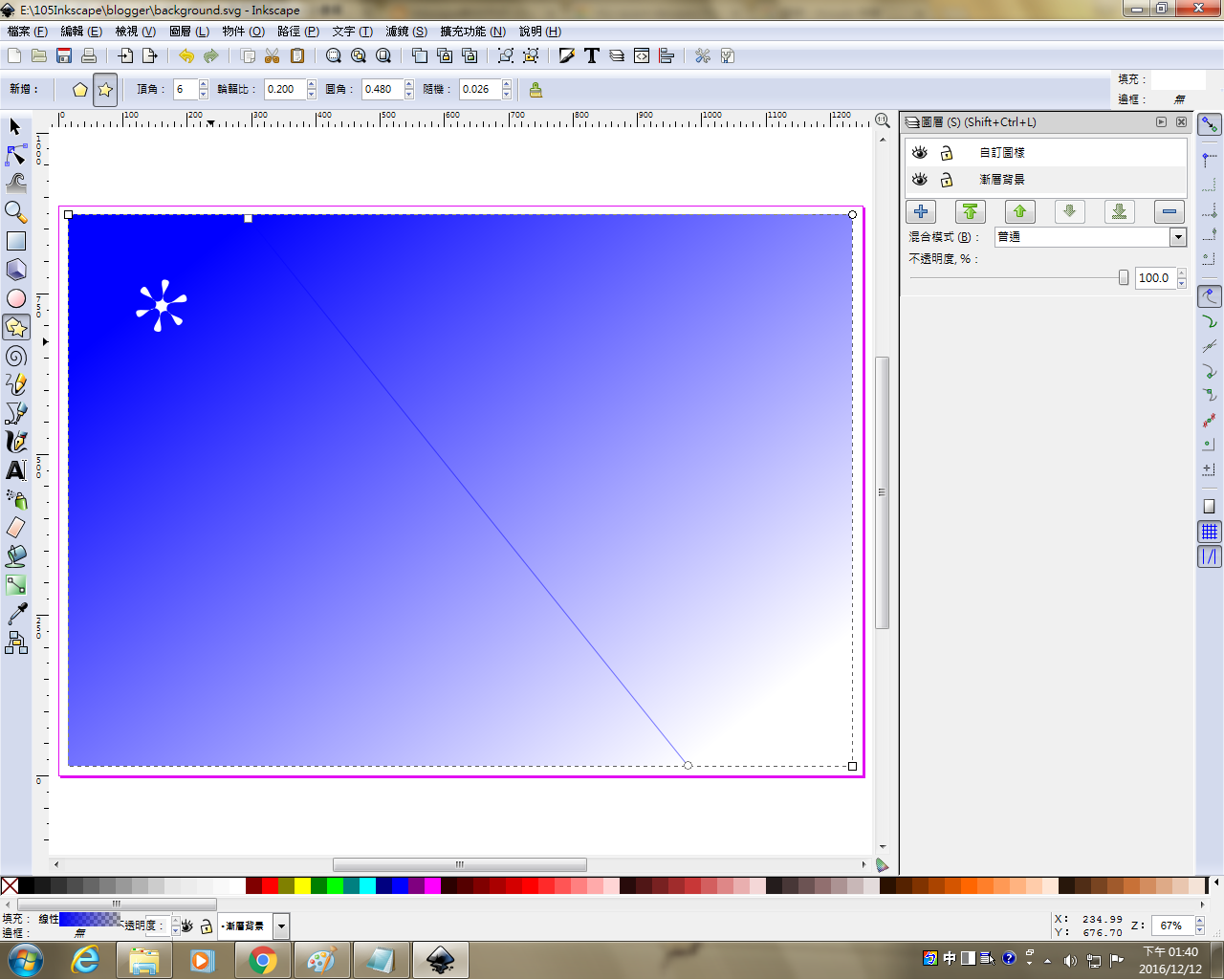Activate the zoom magnifier tool

[x=15, y=212]
